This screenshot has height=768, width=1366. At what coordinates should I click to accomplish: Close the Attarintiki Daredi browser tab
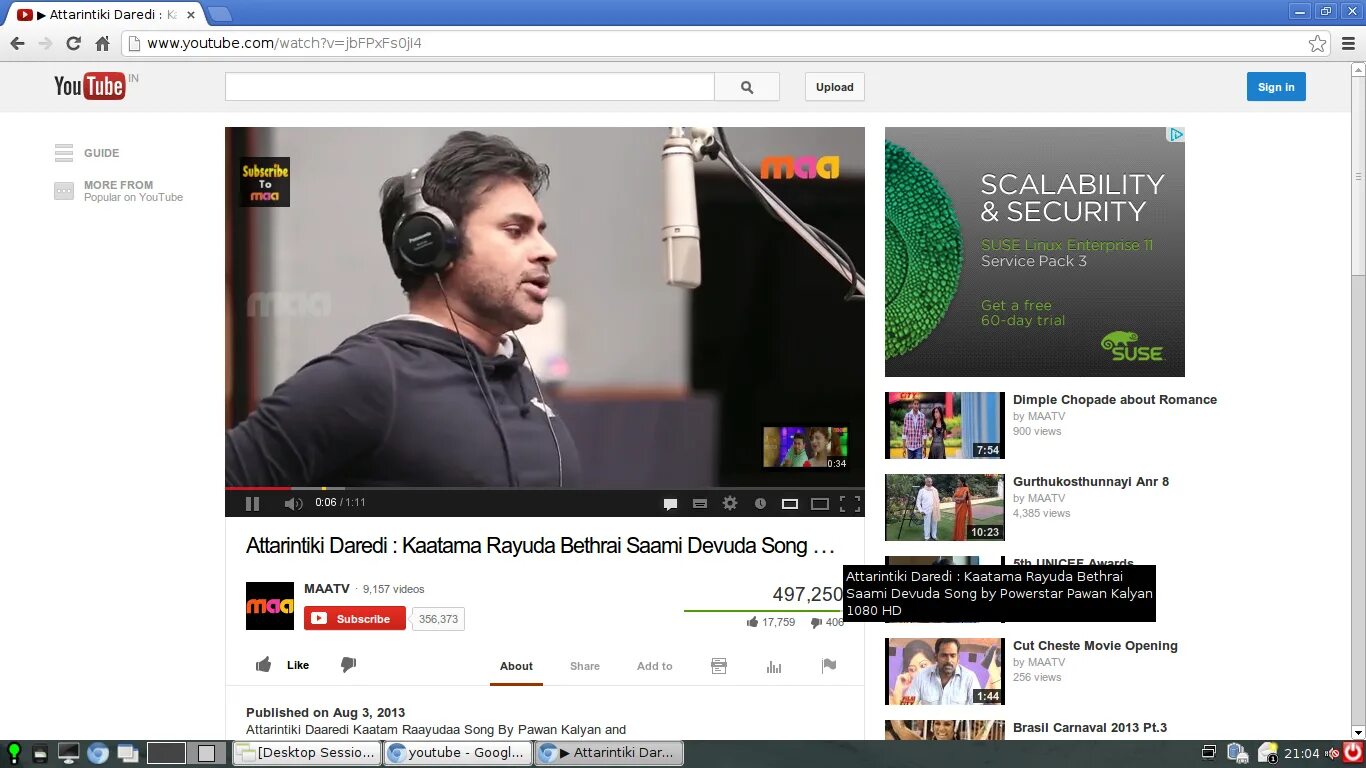191,15
